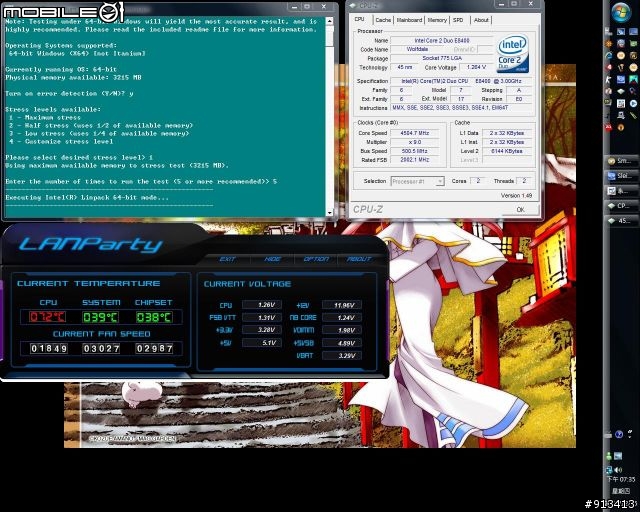Open the 'Mainboard' tab in CPU-Z
The image size is (640, 512).
[409, 20]
